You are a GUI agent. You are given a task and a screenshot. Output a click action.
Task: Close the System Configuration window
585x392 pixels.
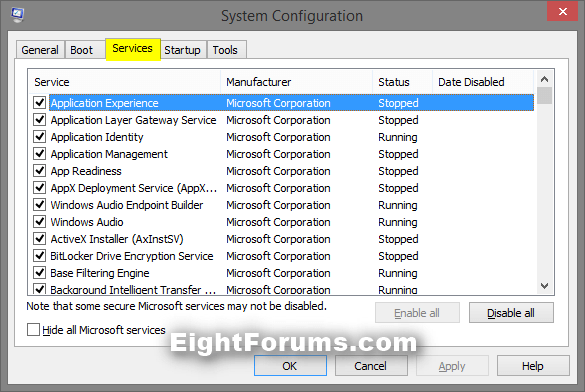[562, 12]
